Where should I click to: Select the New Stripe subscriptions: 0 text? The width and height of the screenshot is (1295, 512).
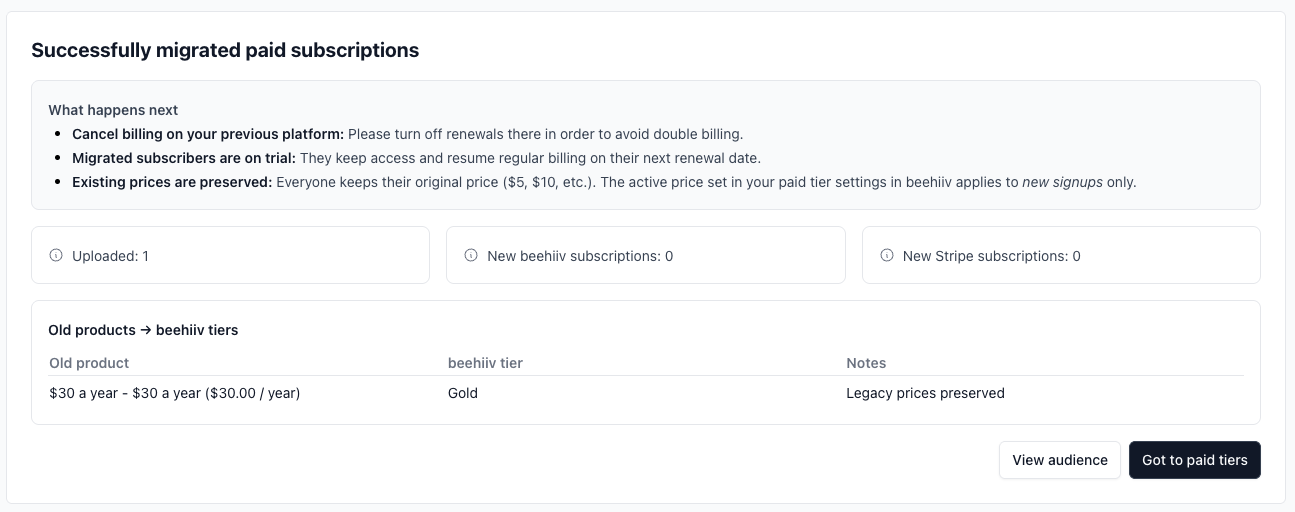tap(991, 256)
